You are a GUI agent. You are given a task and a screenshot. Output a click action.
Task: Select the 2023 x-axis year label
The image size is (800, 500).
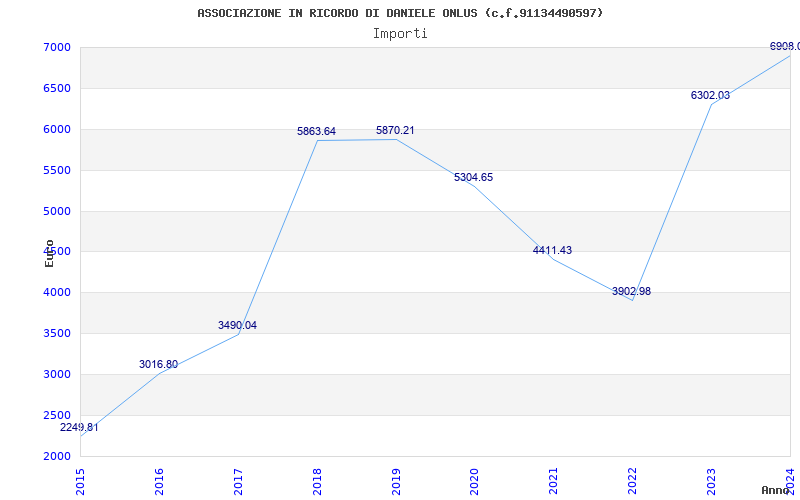click(x=712, y=482)
